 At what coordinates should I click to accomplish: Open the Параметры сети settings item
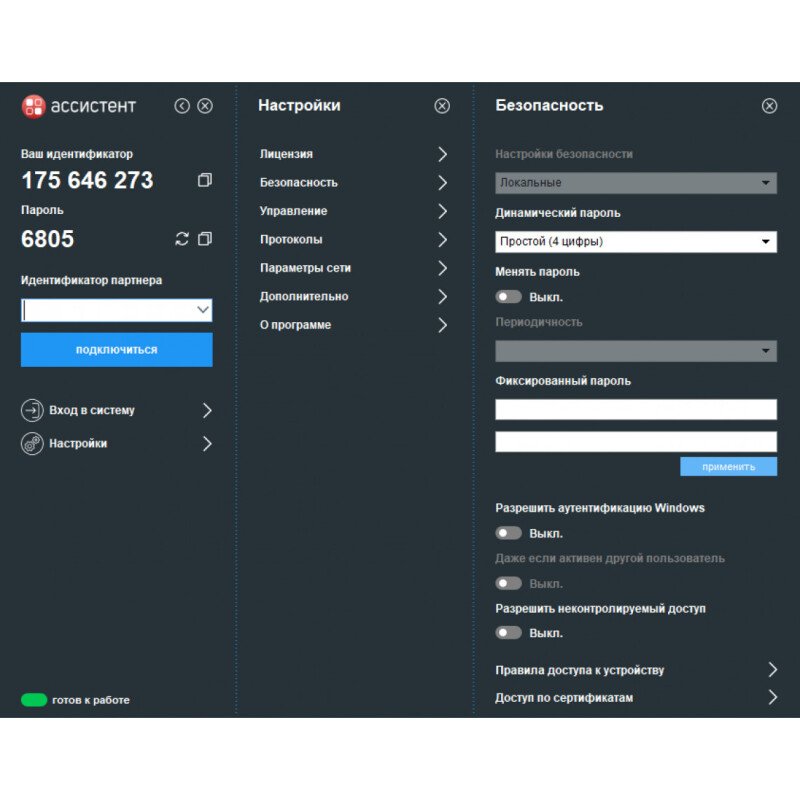tap(353, 268)
